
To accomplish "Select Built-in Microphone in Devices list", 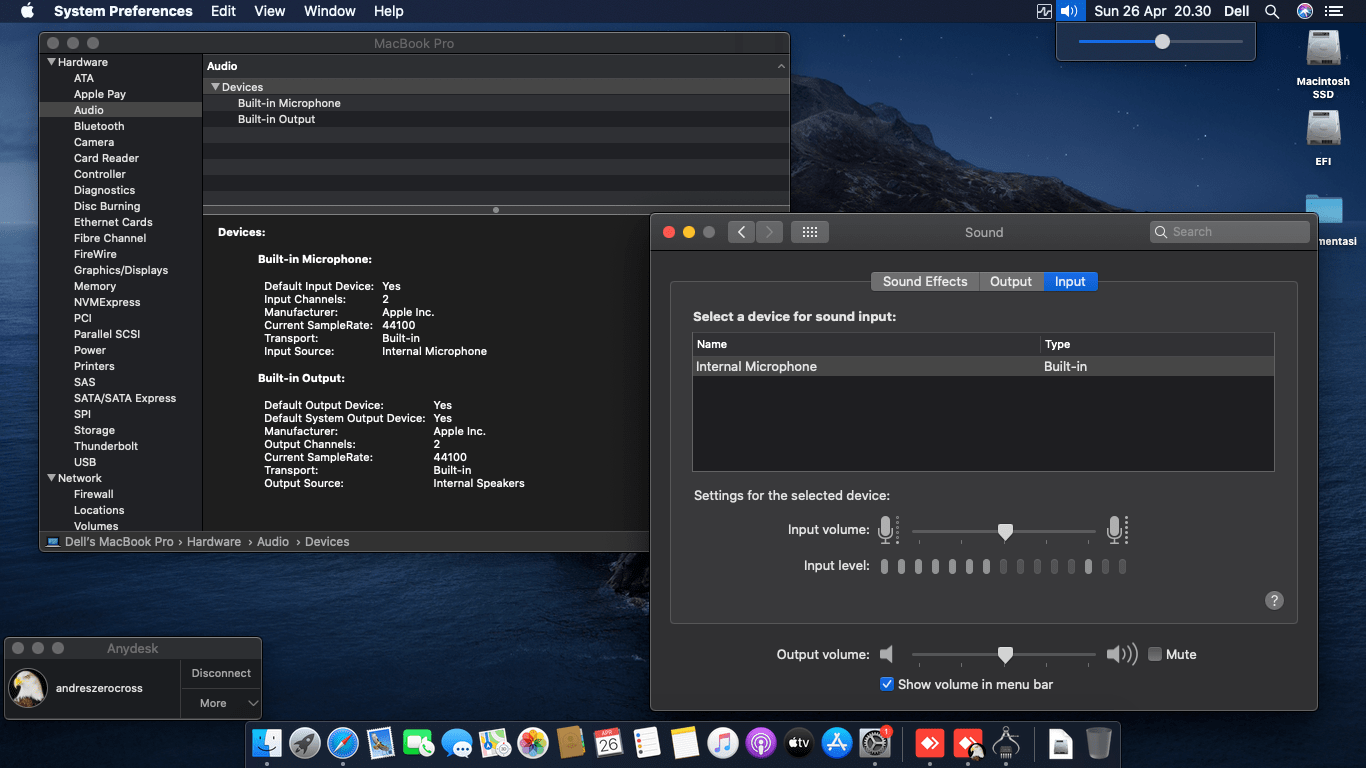I will [289, 103].
